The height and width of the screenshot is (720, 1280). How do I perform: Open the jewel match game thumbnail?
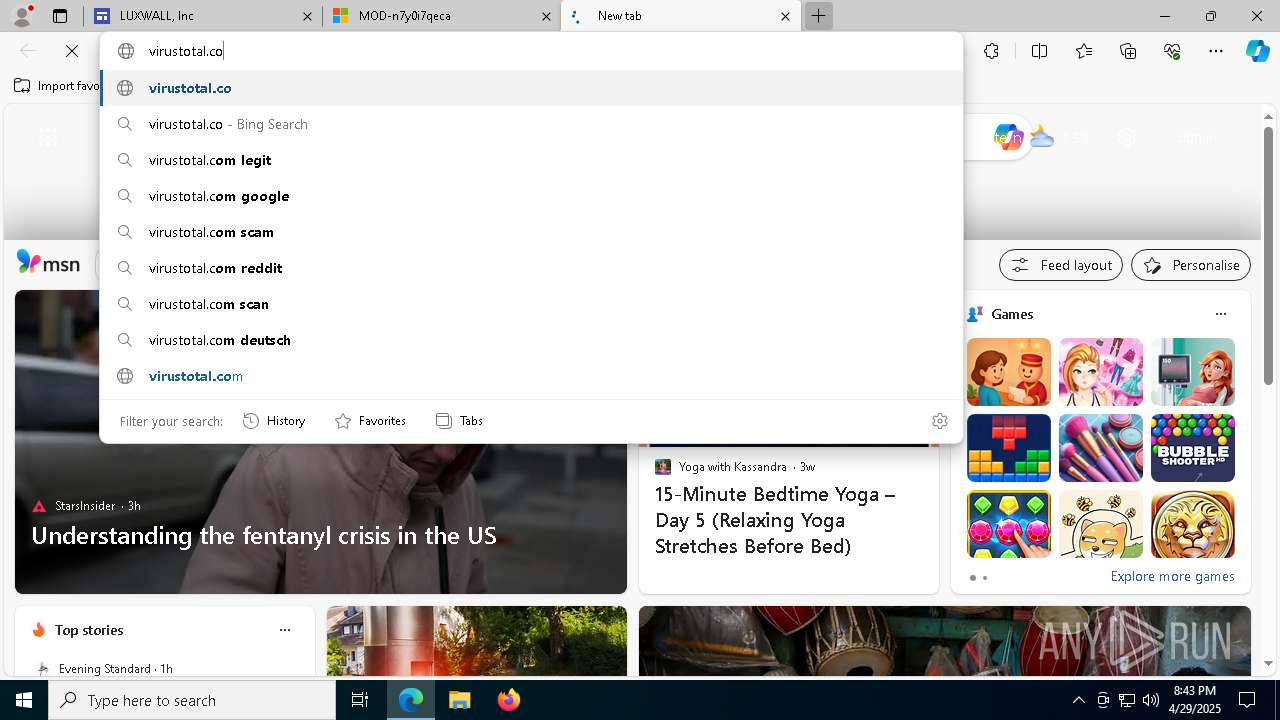click(x=1009, y=524)
